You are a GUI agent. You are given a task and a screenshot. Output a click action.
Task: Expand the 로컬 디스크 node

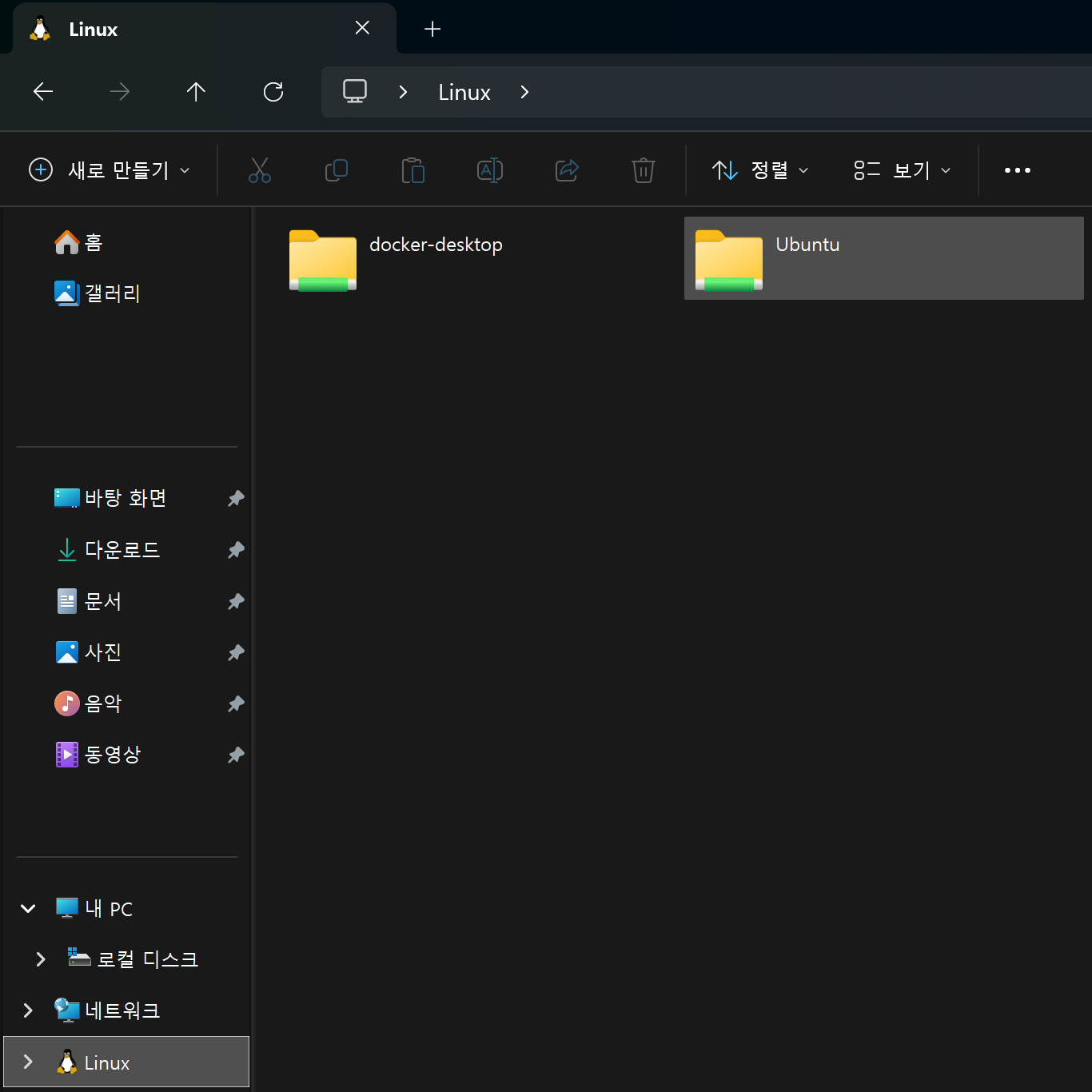point(41,959)
